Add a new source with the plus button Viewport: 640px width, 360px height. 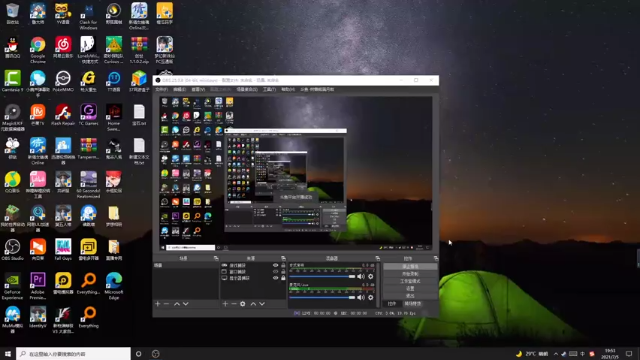(x=225, y=304)
